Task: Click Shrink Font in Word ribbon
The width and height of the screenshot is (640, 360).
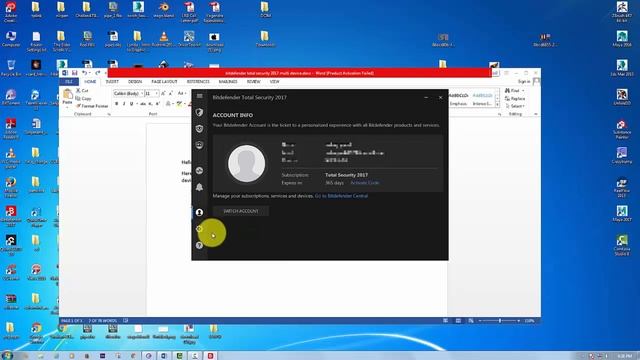Action: tap(171, 93)
